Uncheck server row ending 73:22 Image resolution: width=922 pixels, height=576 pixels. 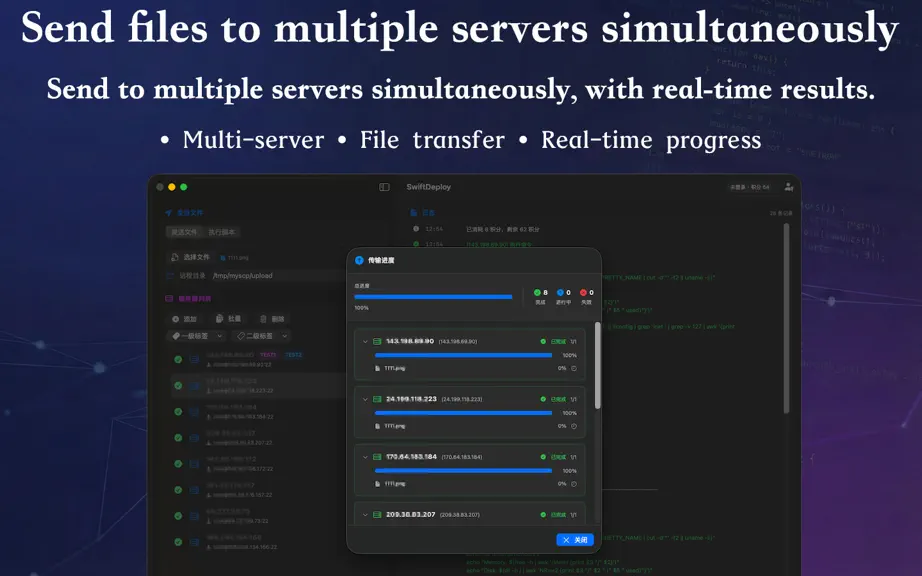point(178,515)
